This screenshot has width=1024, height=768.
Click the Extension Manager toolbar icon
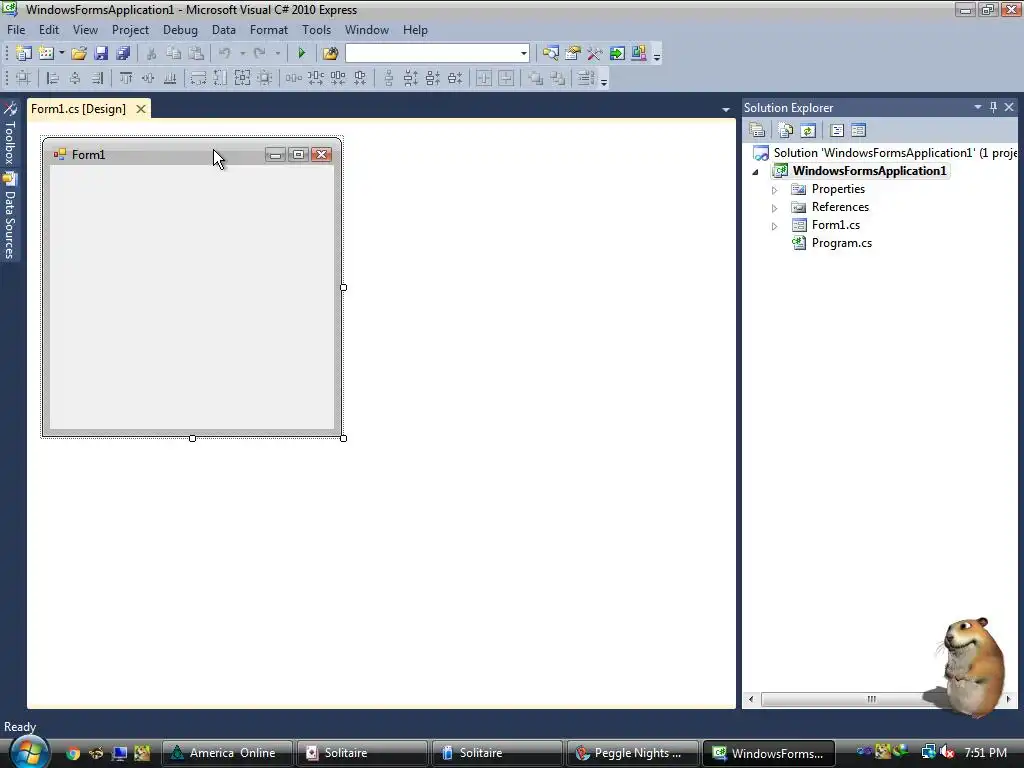pyautogui.click(x=639, y=54)
